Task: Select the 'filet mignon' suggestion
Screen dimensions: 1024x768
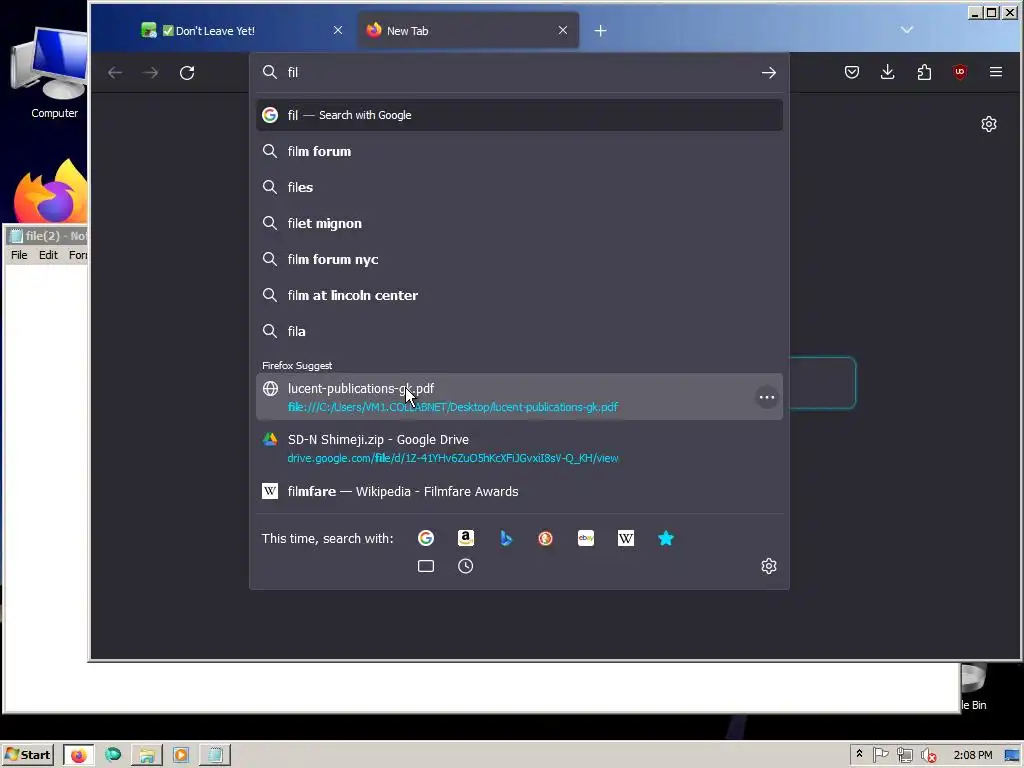Action: click(x=519, y=223)
